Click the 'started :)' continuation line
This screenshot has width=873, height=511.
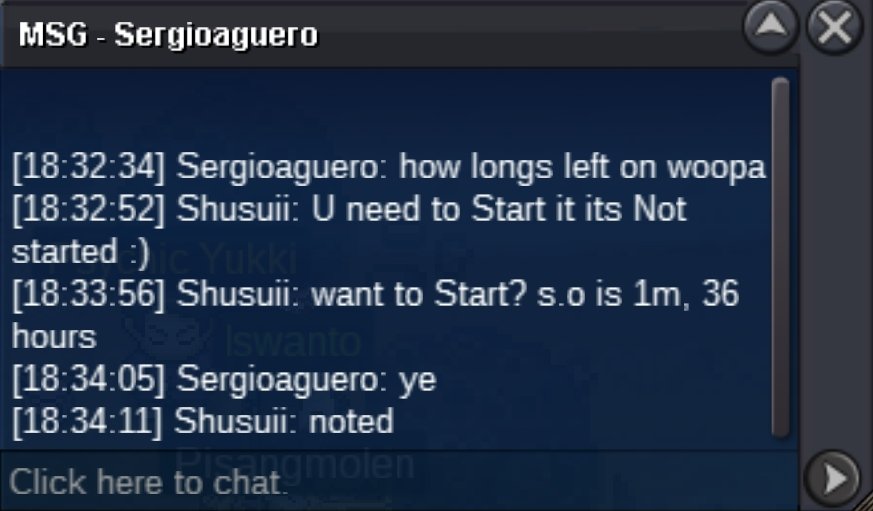point(81,252)
